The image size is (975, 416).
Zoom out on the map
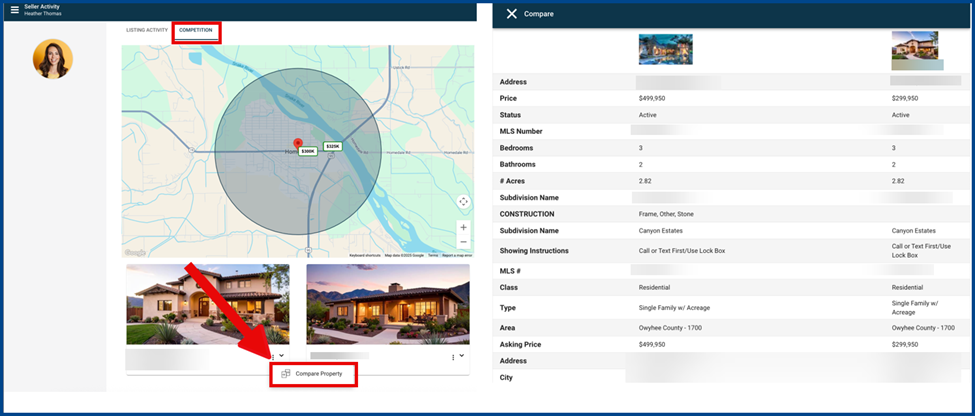click(x=463, y=242)
